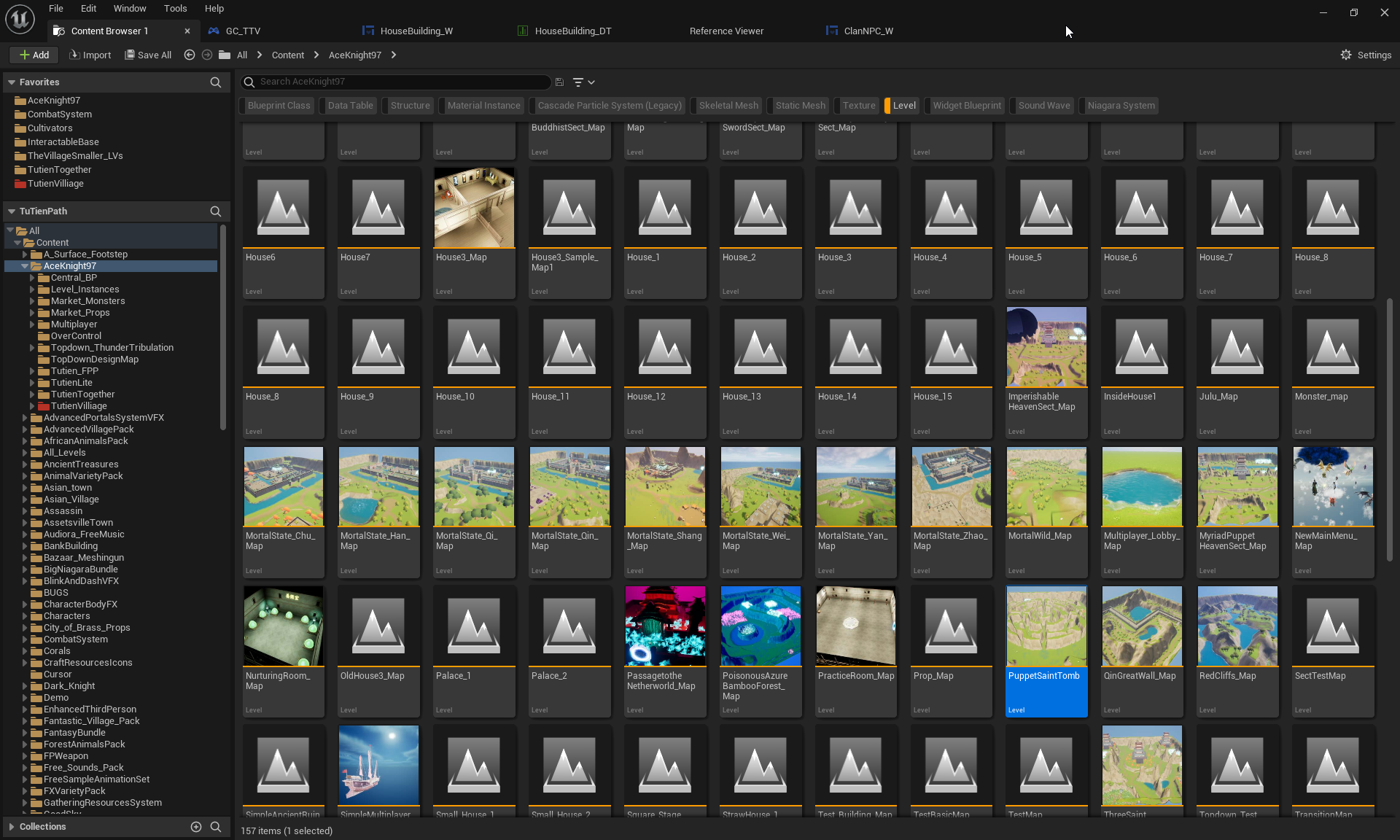Click the save search icon
Screen dimensions: 1400x840
click(x=559, y=82)
